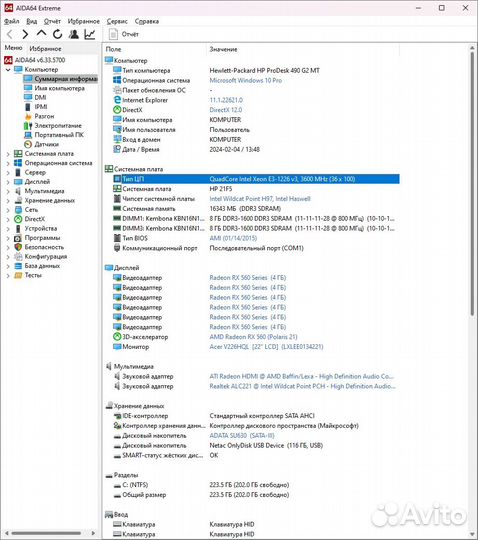Open the Acer V226HQL monitor link
Screen dimensions: 478x540
coord(266,347)
